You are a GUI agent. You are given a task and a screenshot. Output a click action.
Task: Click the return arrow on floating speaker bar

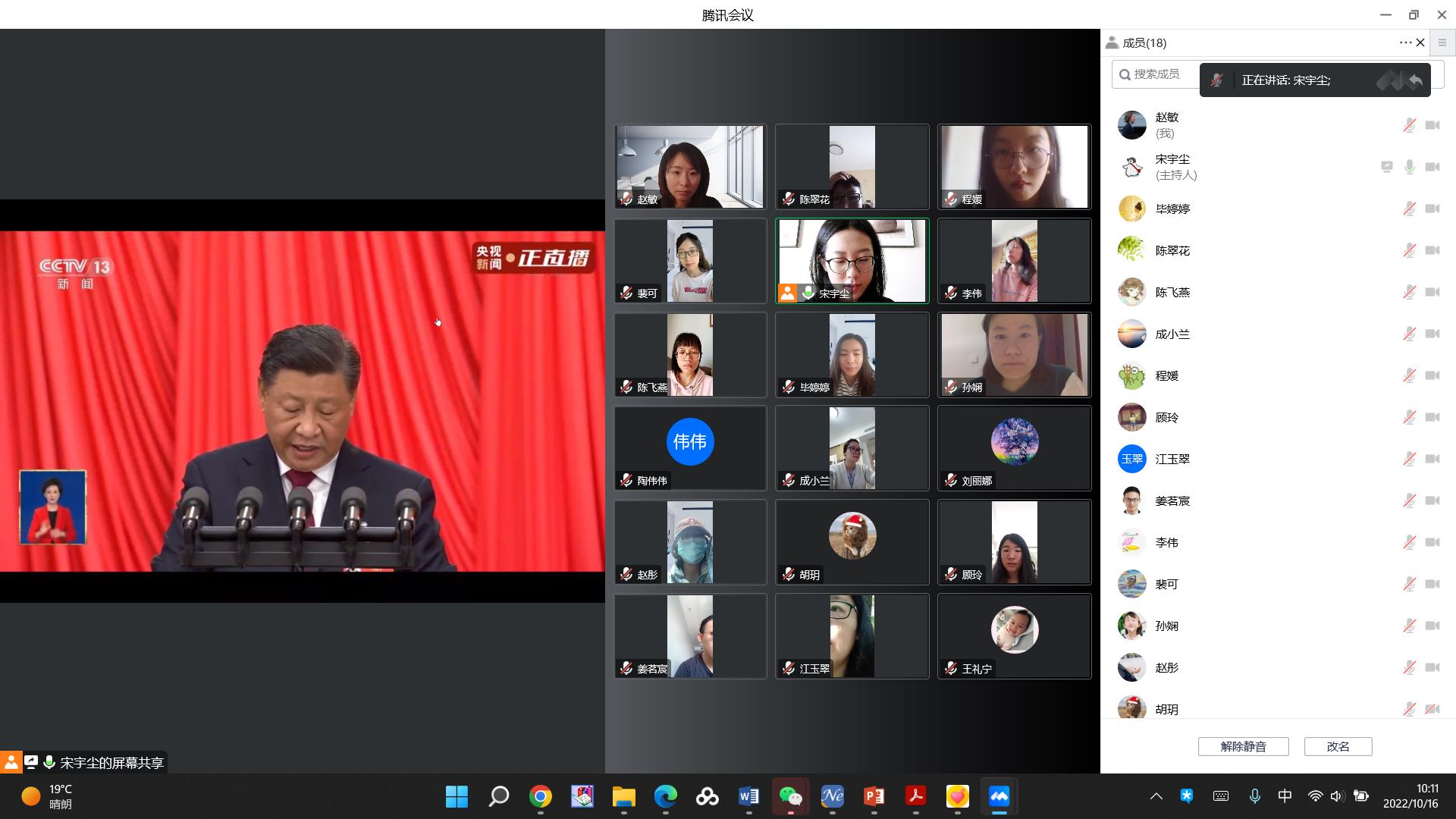[x=1415, y=80]
